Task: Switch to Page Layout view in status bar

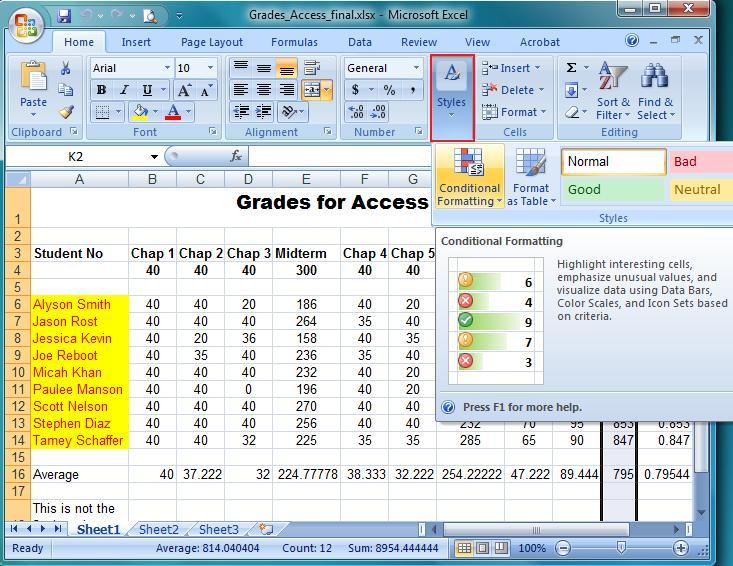Action: tap(483, 548)
